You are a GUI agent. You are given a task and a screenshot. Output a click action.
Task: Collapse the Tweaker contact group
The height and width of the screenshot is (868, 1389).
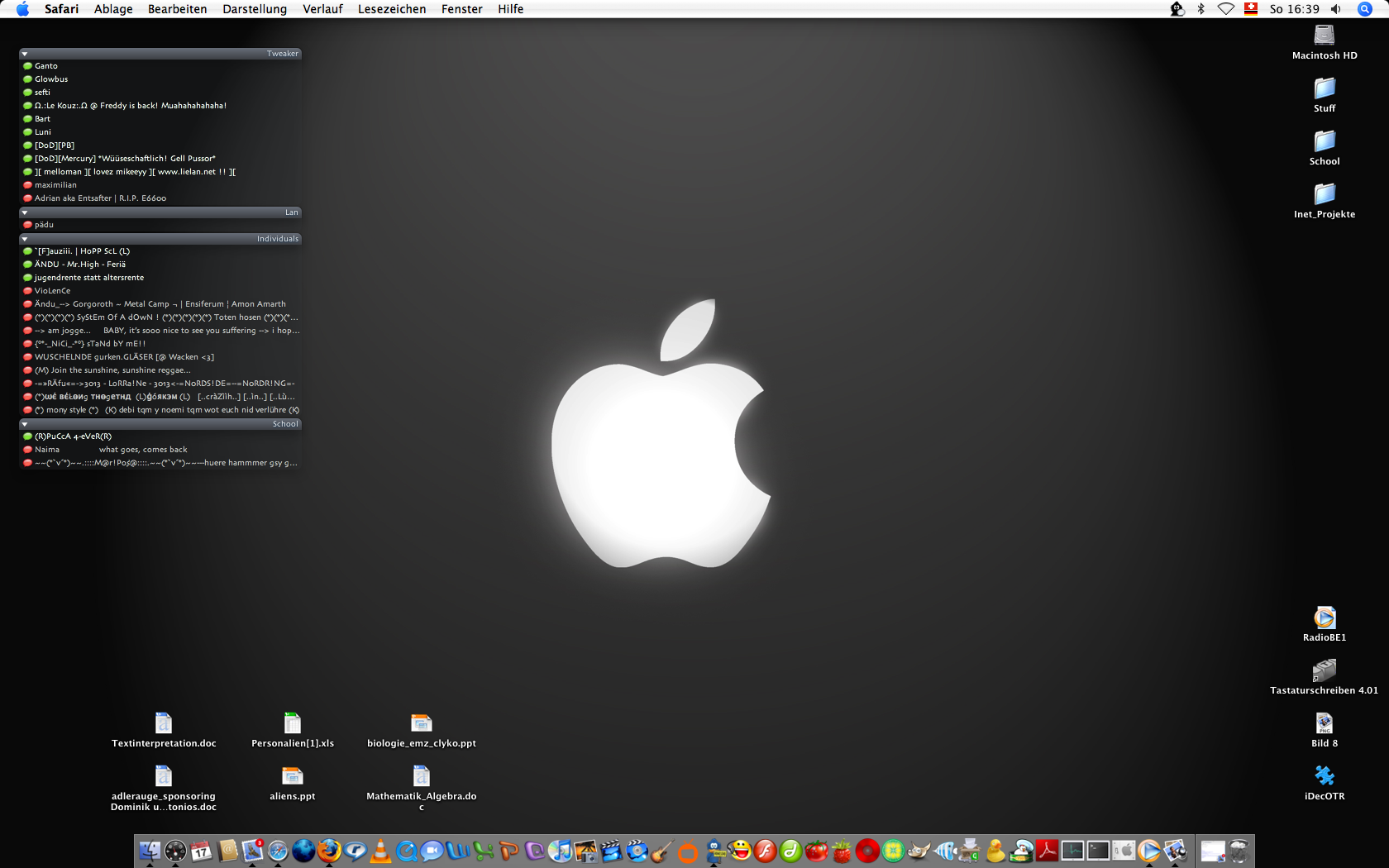click(25, 54)
